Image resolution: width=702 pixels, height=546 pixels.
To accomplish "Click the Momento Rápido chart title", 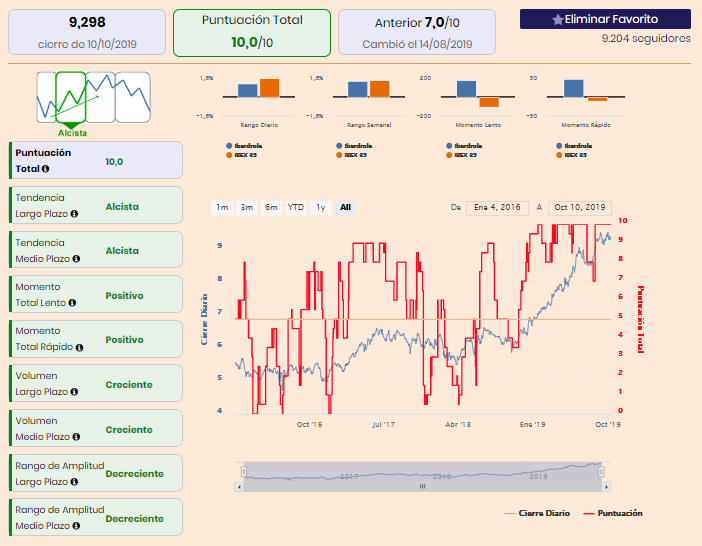I will 586,125.
